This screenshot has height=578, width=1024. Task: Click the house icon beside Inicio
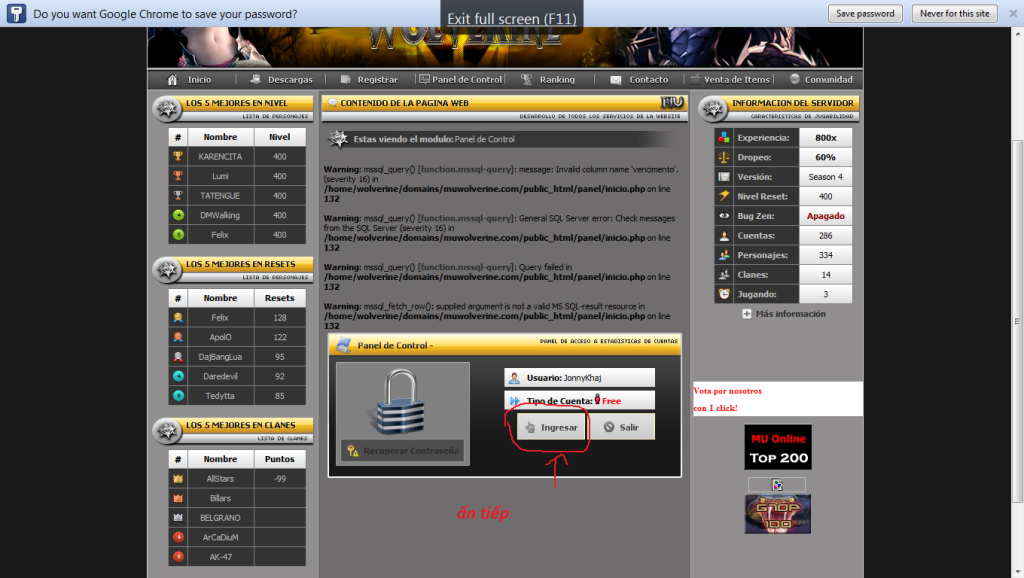click(172, 80)
